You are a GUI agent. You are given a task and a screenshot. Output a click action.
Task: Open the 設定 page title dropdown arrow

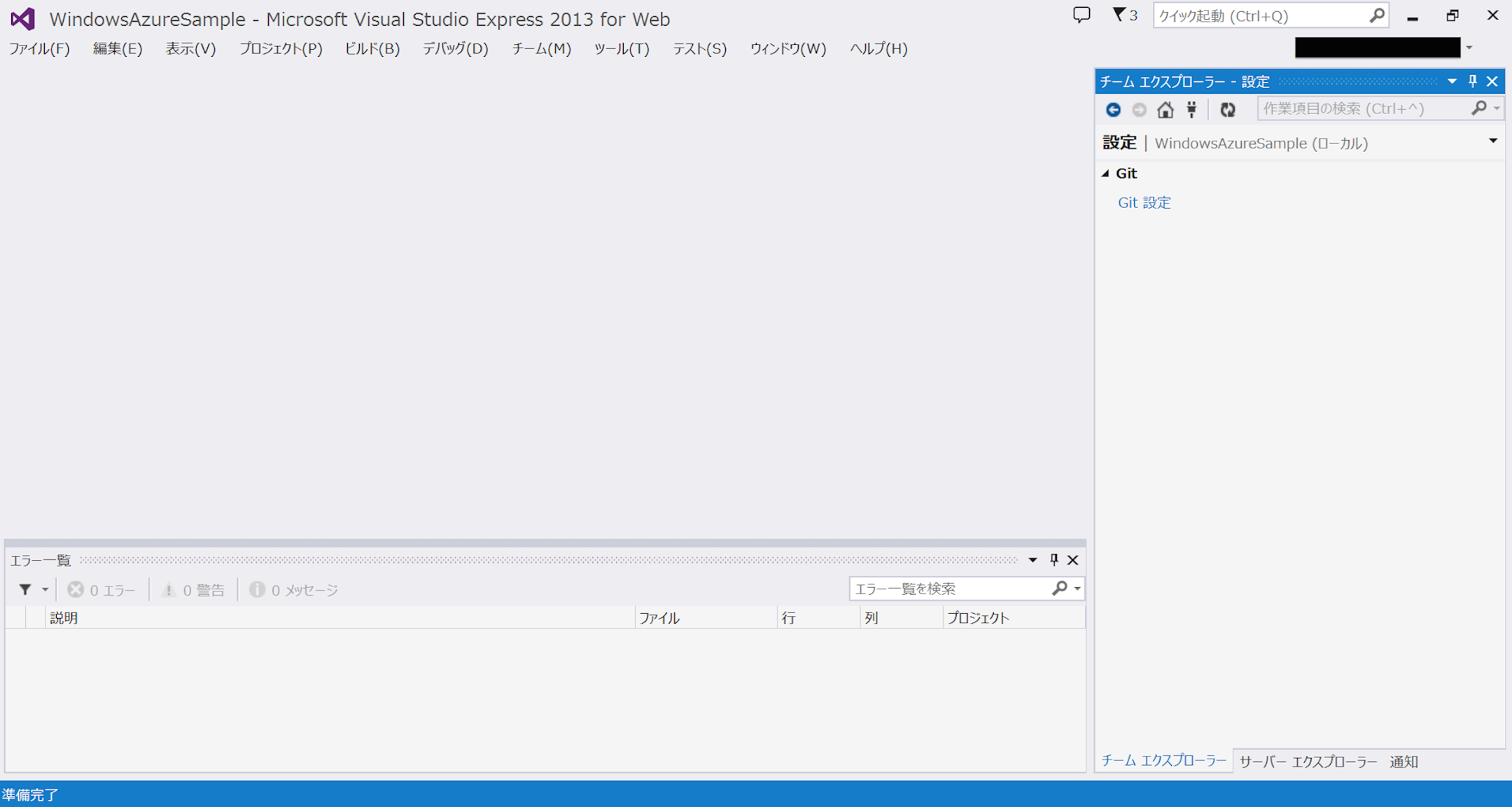coord(1492,141)
